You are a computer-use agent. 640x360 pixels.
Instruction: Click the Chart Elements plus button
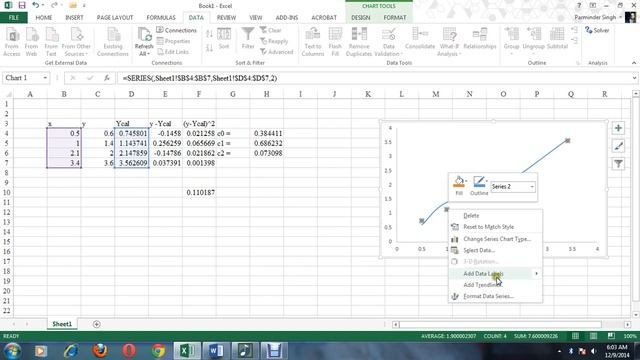[x=618, y=128]
